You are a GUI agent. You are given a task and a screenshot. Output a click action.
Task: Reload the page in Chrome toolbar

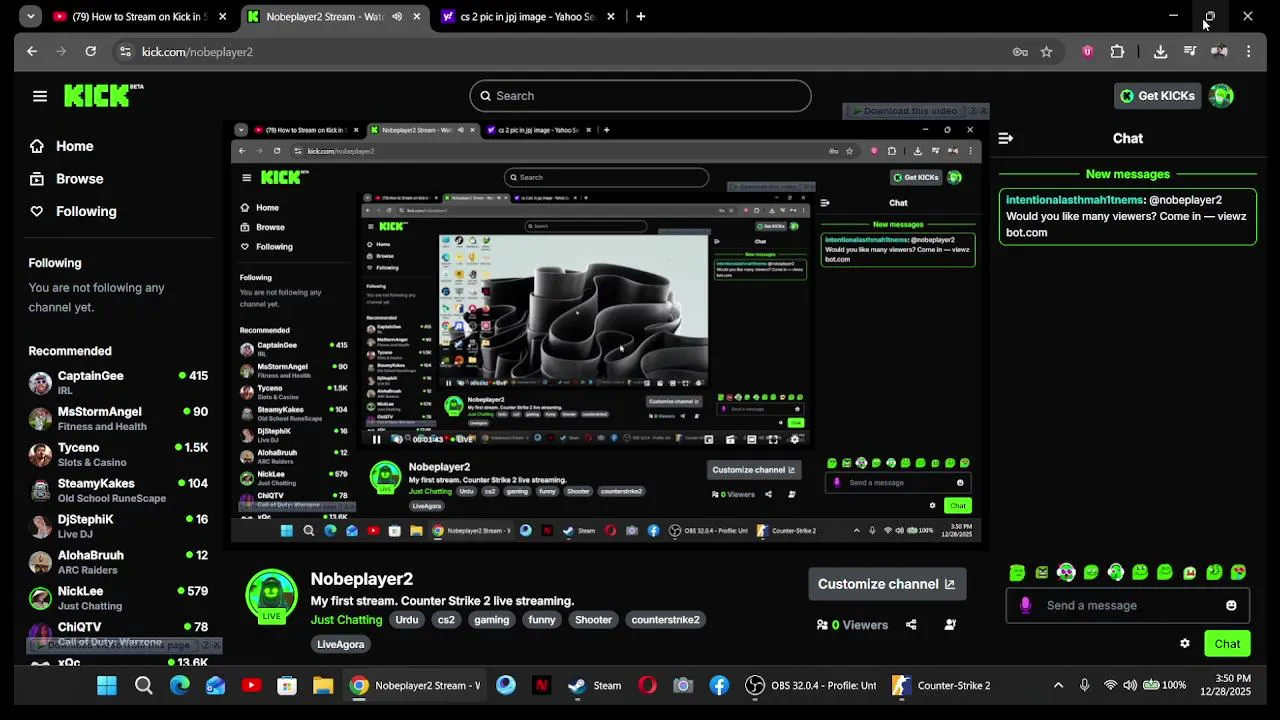click(91, 51)
